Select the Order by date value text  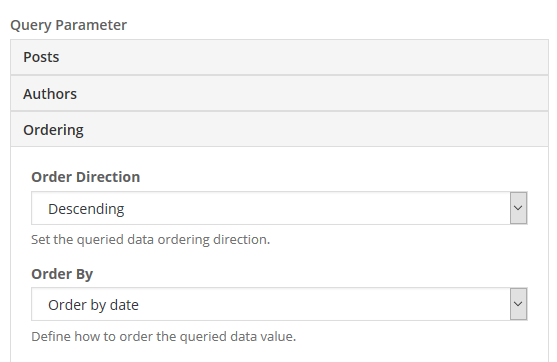pos(93,305)
